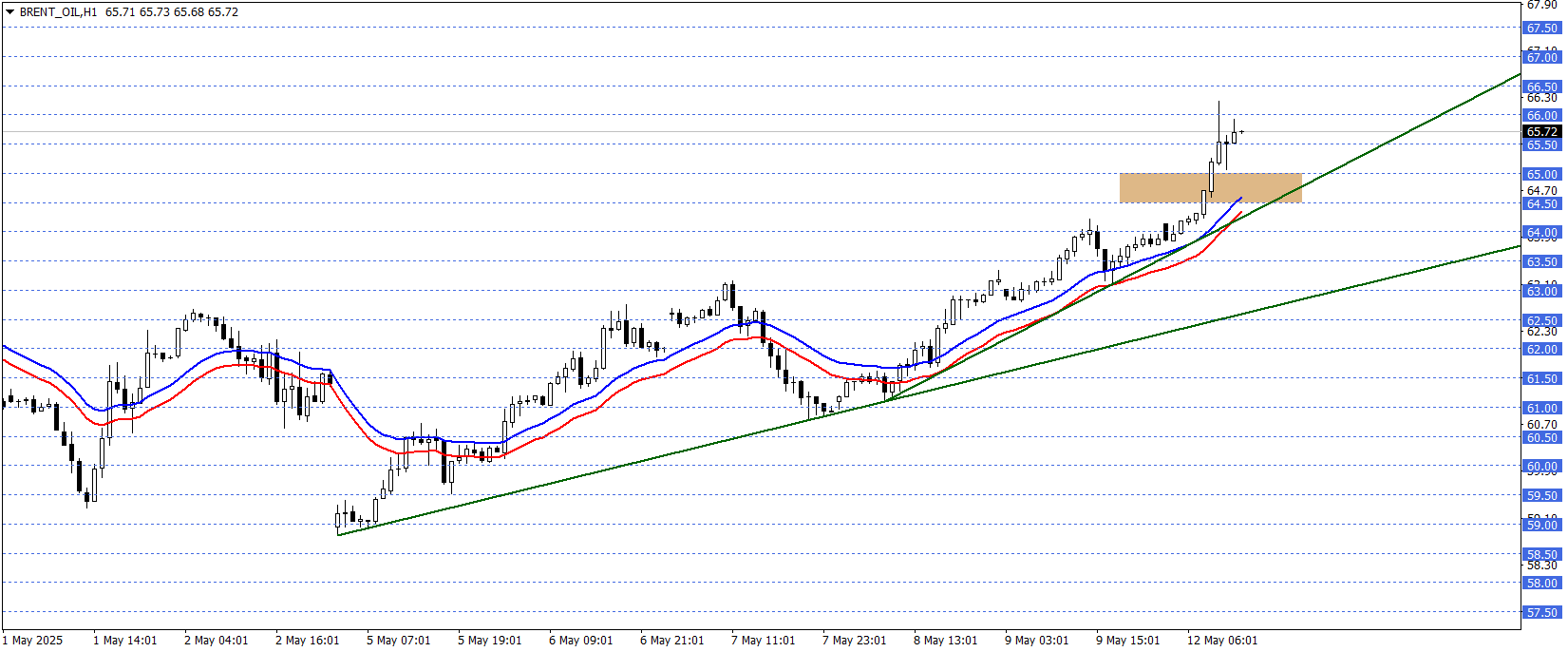The height and width of the screenshot is (652, 1568).
Task: Click the 63.50 price level label
Action: click(1541, 261)
